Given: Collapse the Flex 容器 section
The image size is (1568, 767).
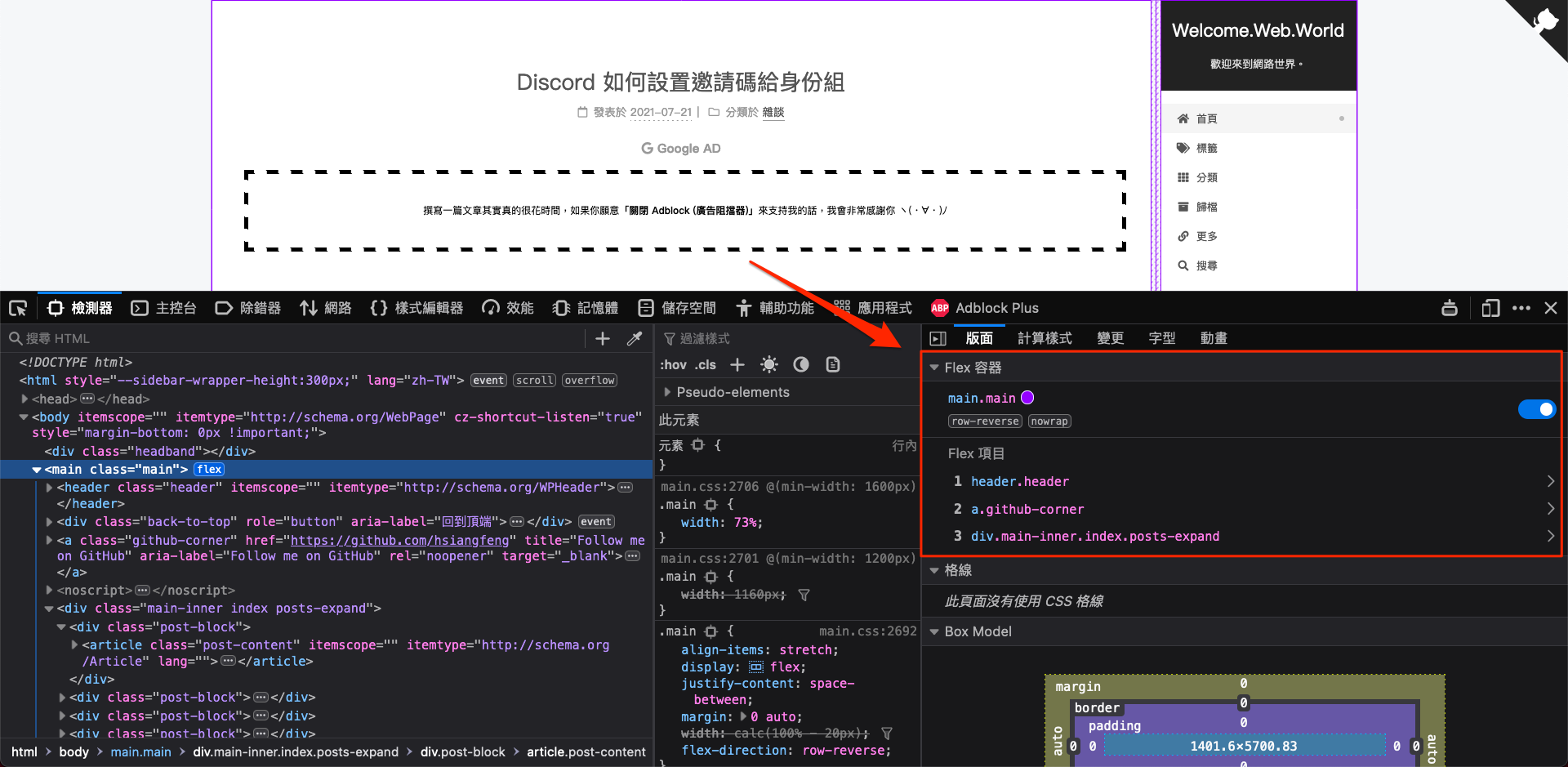Looking at the screenshot, I should point(934,368).
